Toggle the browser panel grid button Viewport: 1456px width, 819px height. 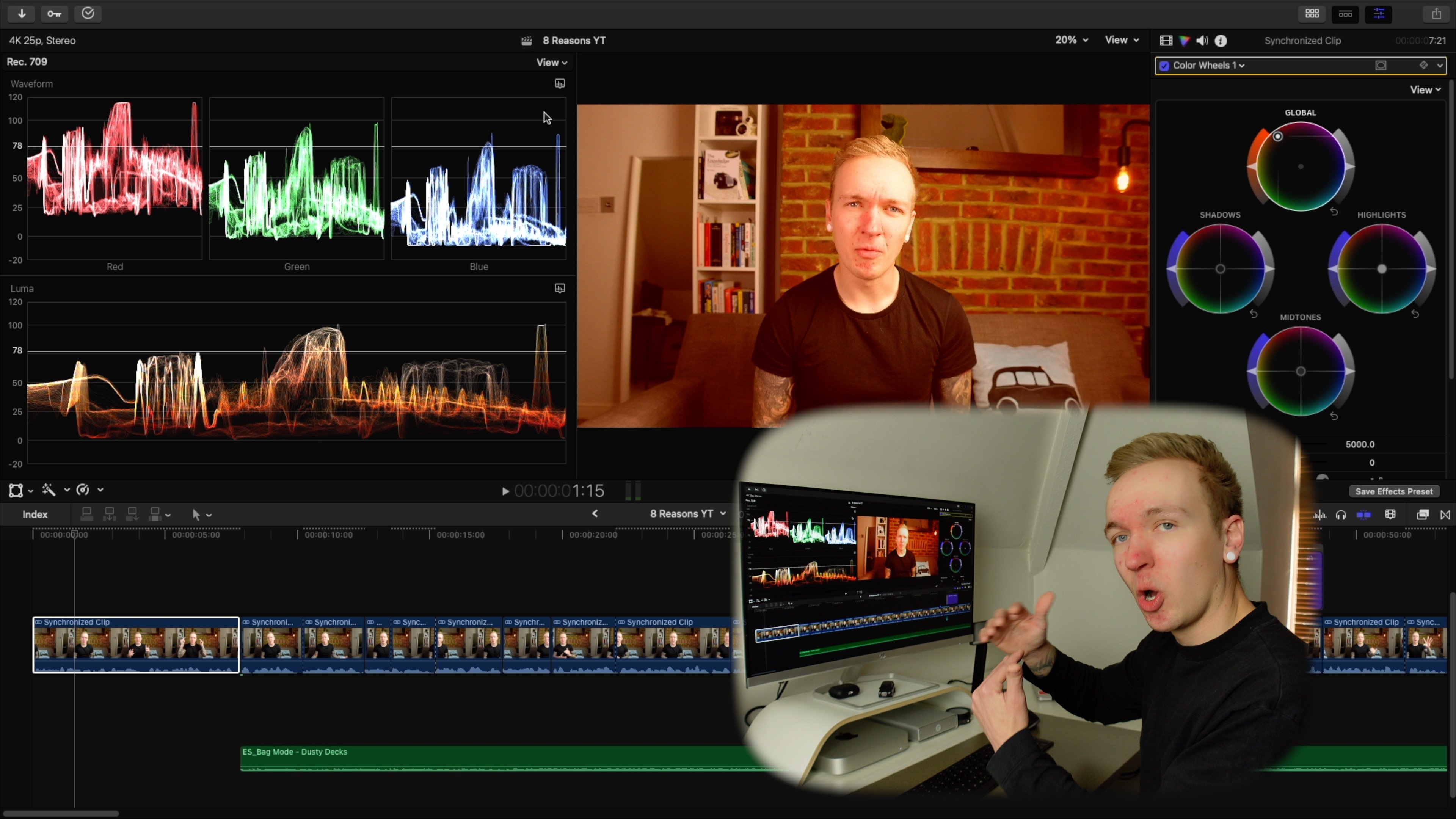[x=1312, y=14]
